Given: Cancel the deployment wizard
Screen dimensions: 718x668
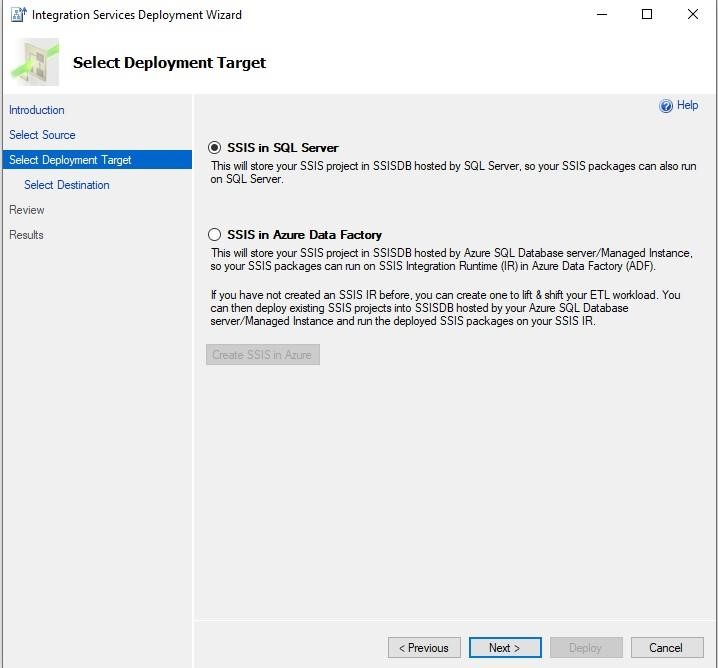Looking at the screenshot, I should (x=667, y=648).
